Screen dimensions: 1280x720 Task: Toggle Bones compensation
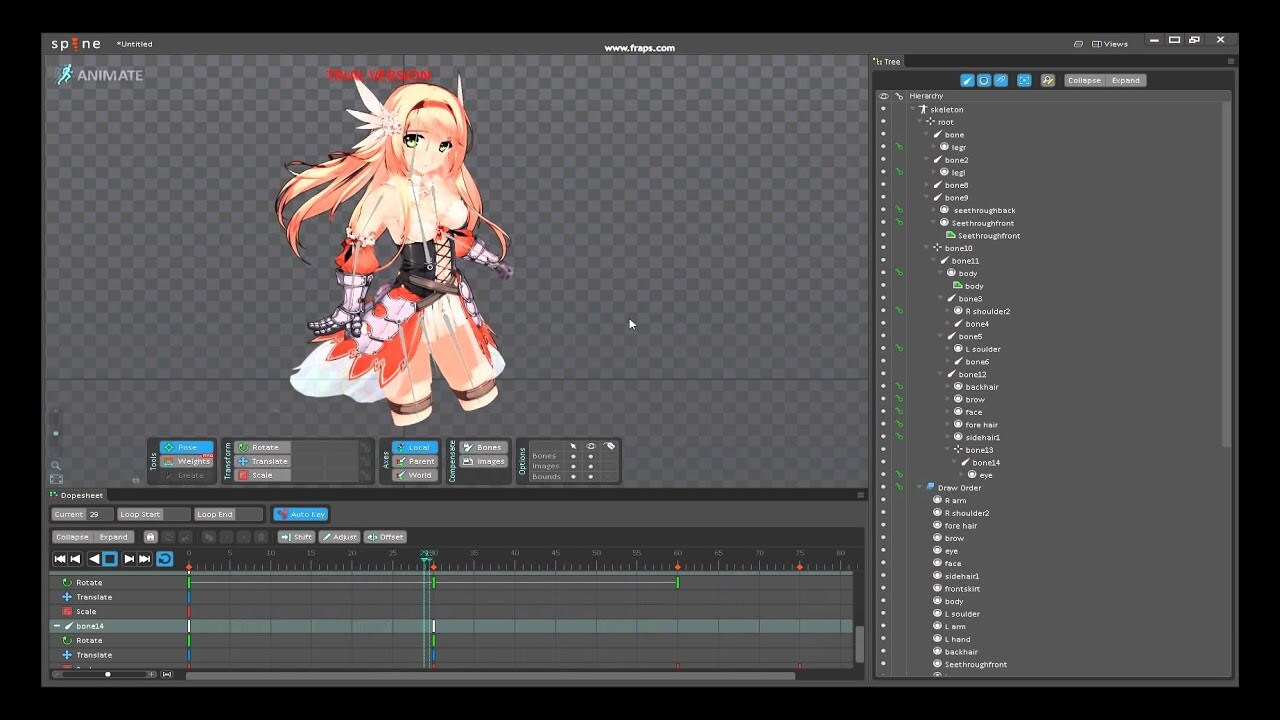click(482, 447)
